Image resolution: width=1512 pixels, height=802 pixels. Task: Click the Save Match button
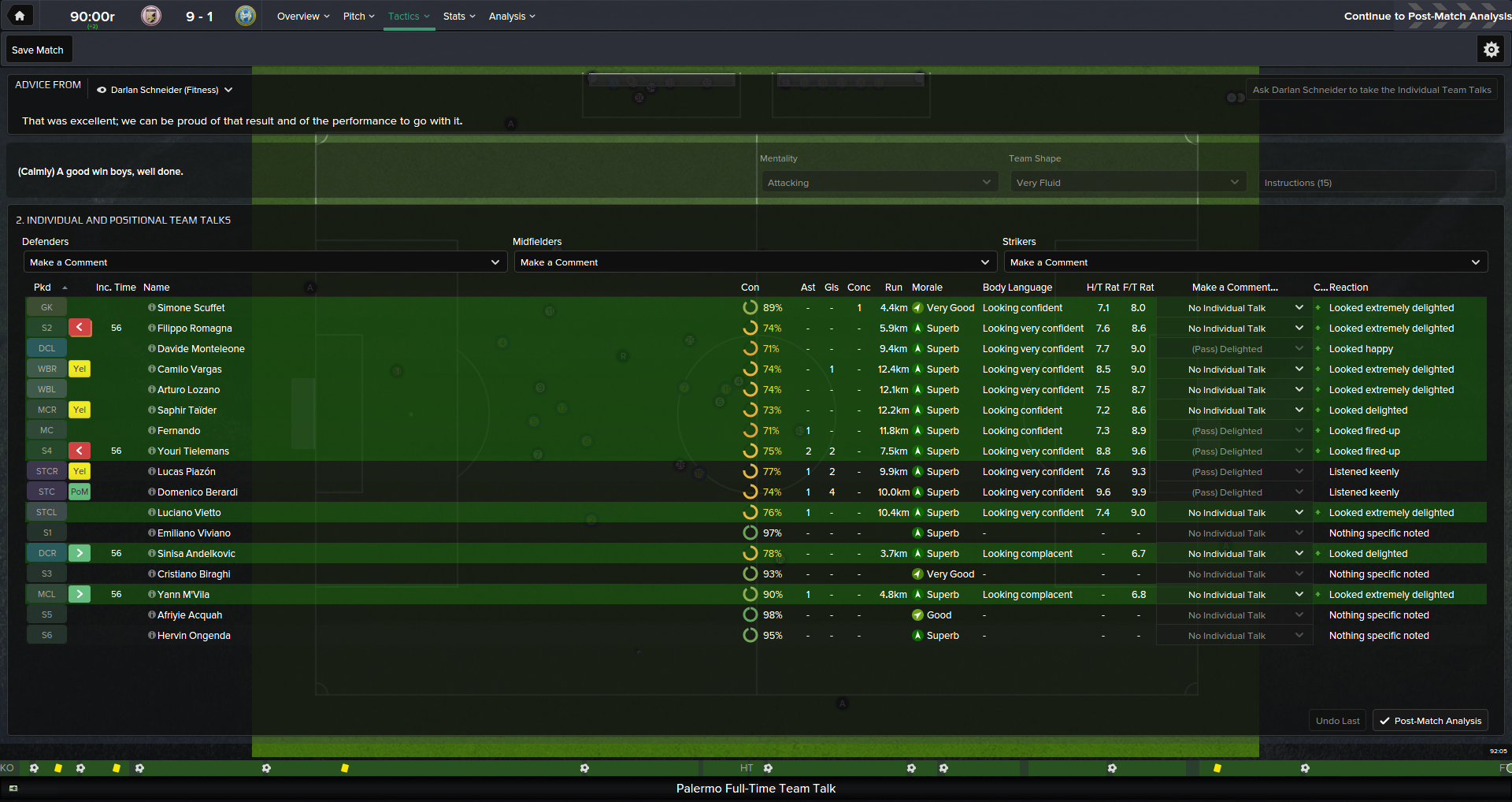click(38, 50)
